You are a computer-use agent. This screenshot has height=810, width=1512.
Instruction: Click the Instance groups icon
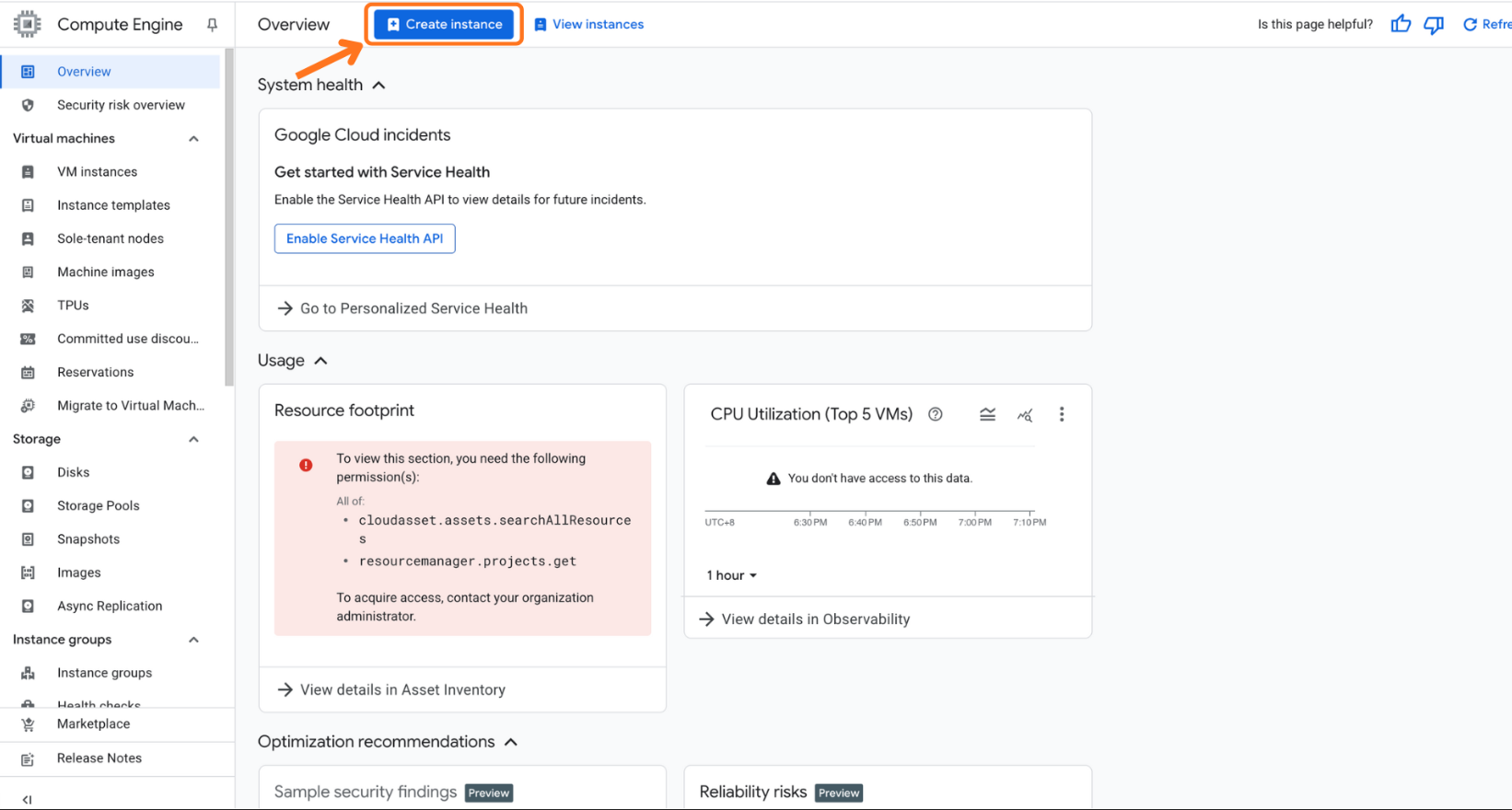(28, 673)
